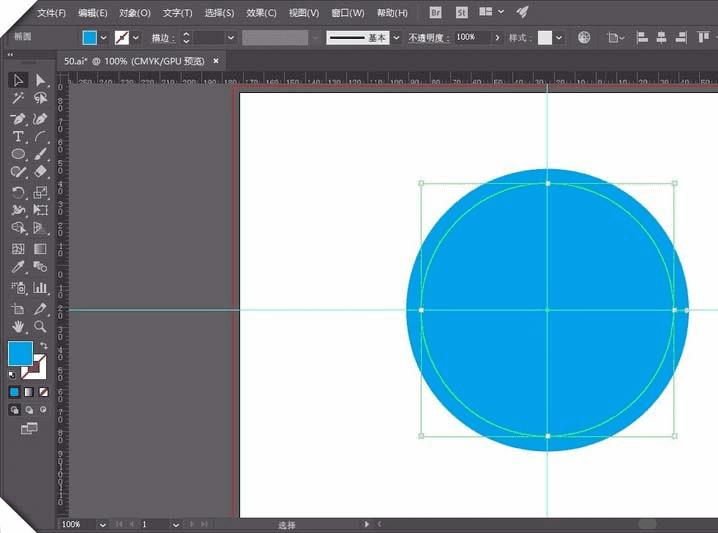
Task: Open the 文件(F) menu
Action: coord(52,13)
